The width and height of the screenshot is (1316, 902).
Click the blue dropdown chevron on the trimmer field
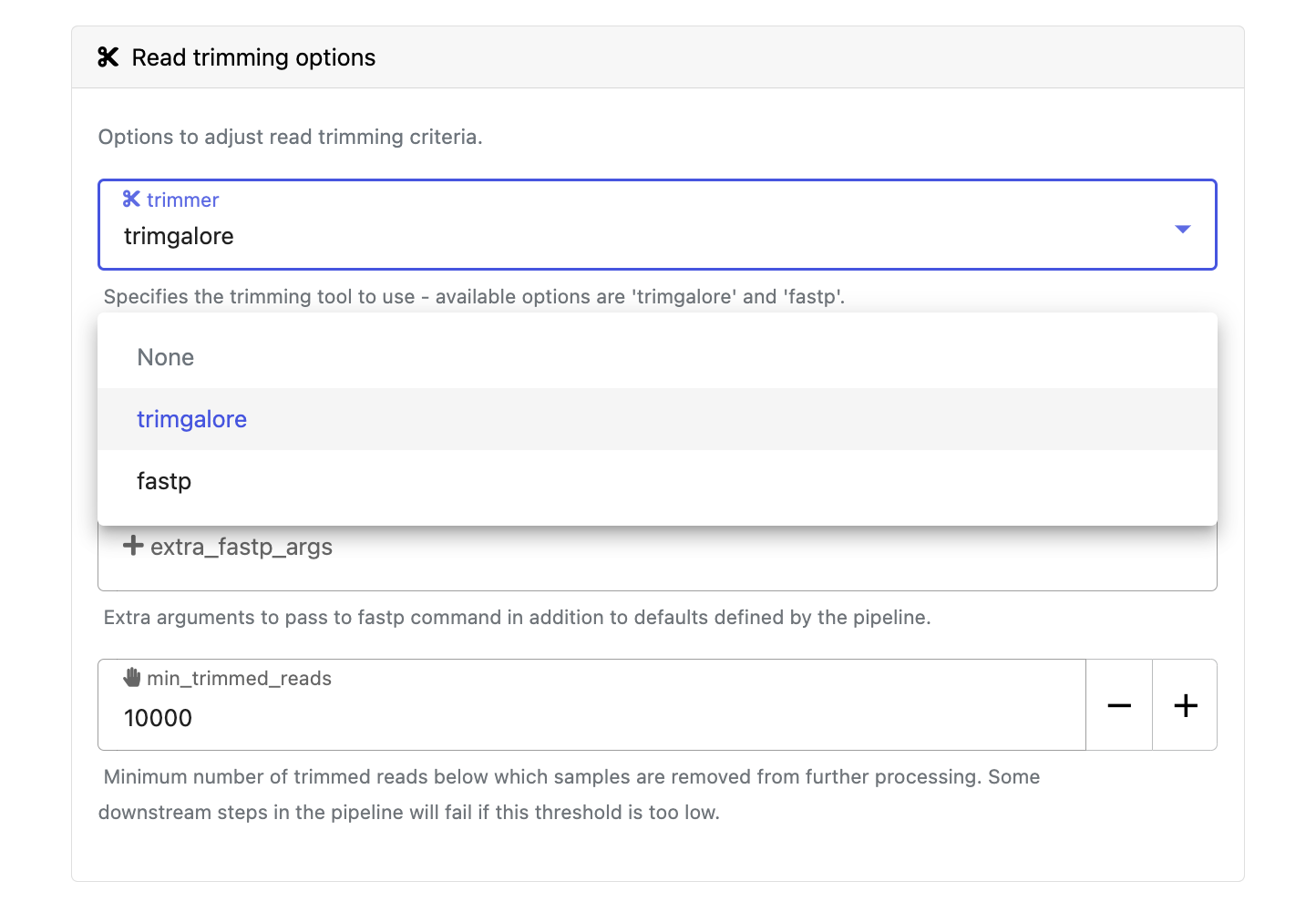1182,229
